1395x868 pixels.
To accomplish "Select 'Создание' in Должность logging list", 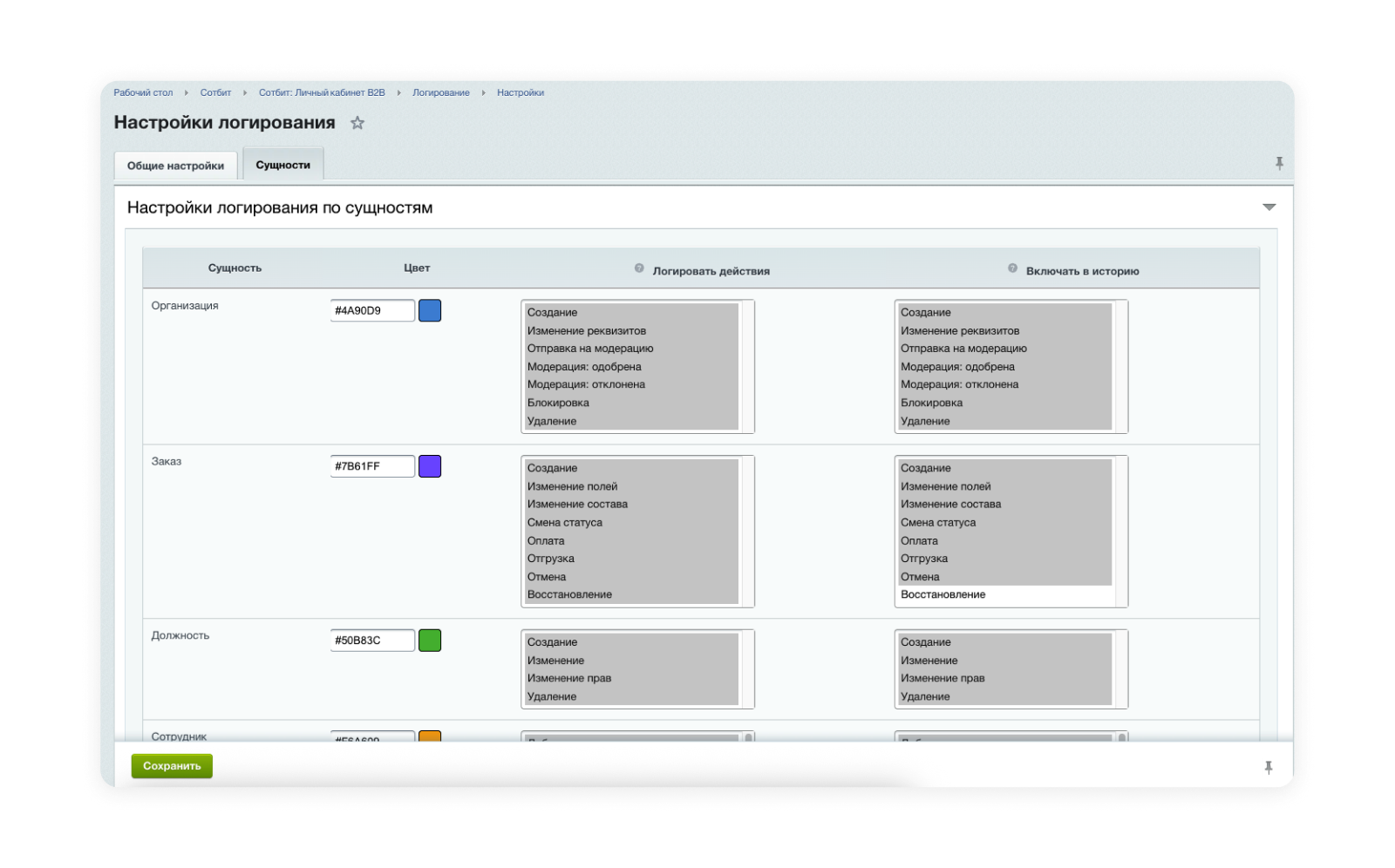I will point(631,642).
